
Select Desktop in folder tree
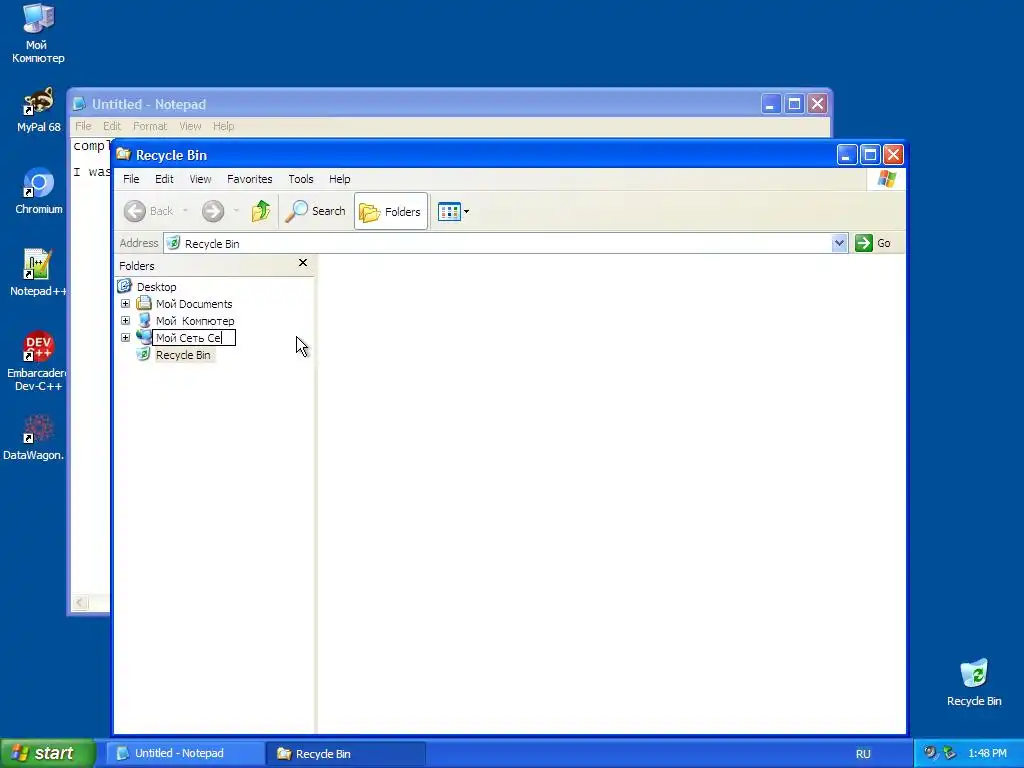pos(156,287)
